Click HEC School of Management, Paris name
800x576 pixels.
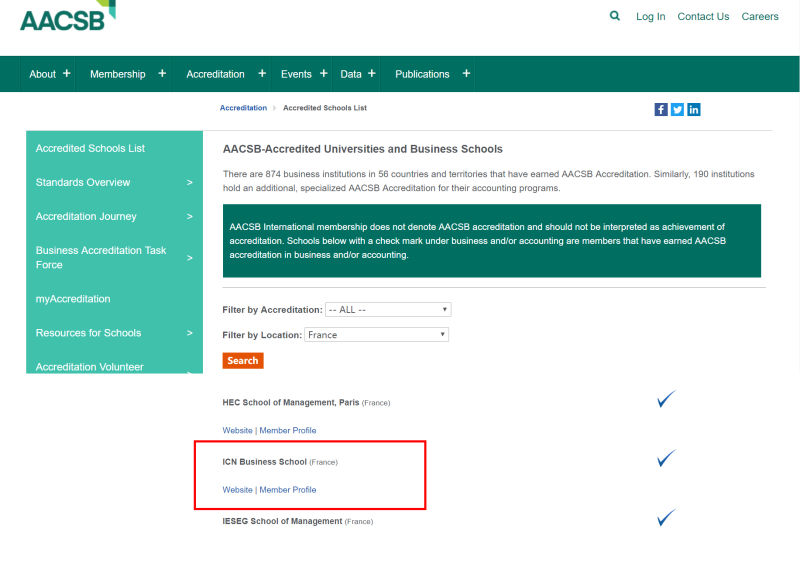click(291, 402)
